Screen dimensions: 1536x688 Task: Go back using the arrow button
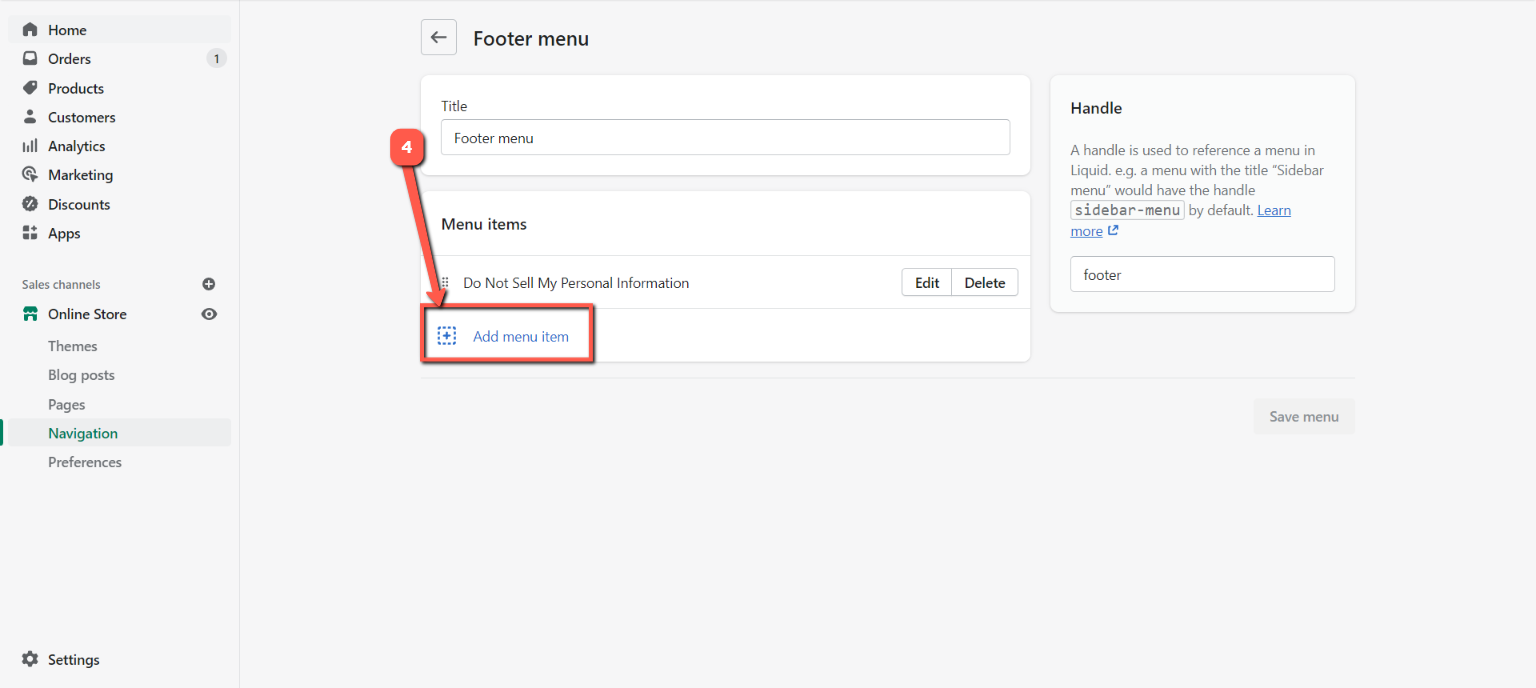tap(438, 38)
